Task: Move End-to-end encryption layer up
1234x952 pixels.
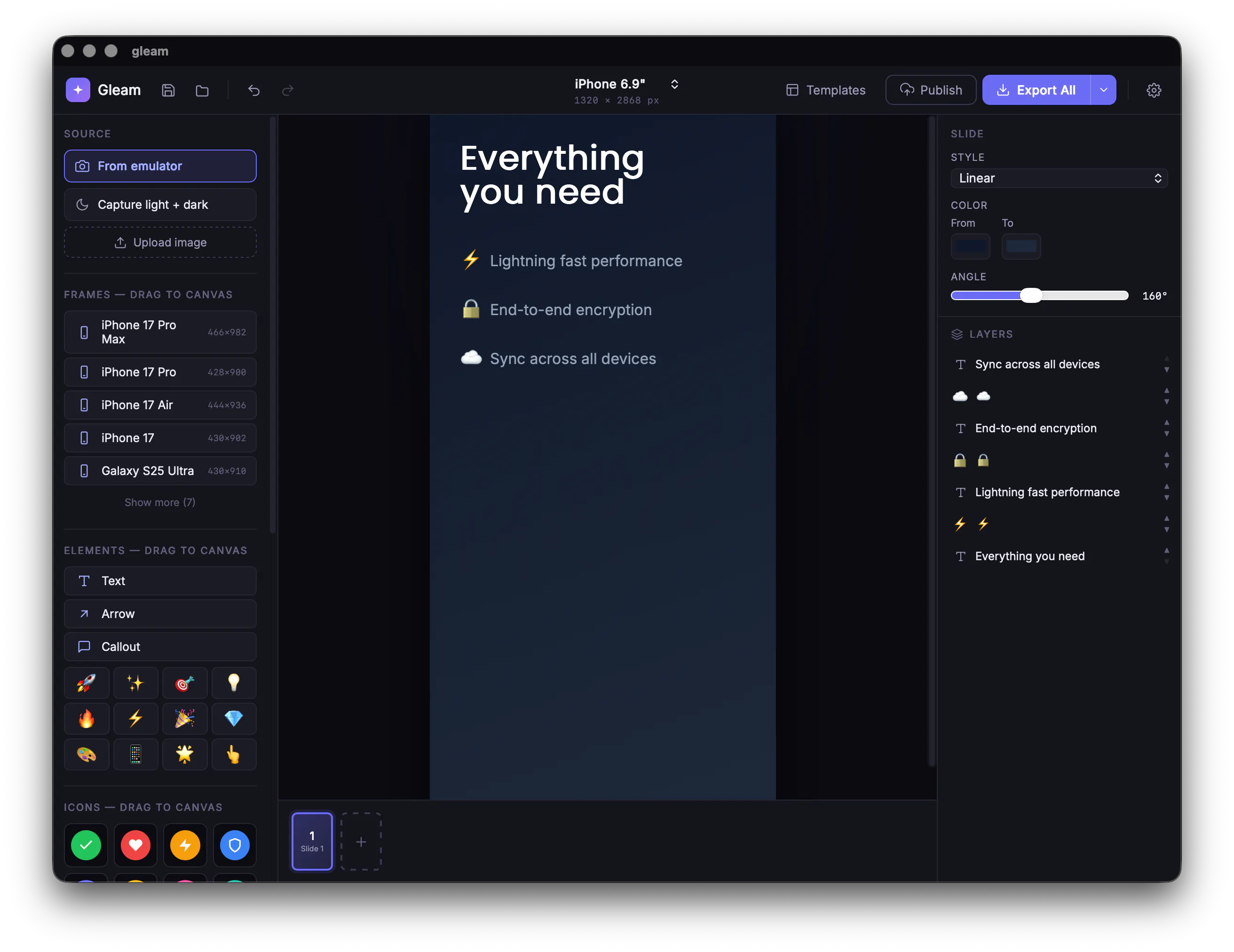Action: [1167, 422]
